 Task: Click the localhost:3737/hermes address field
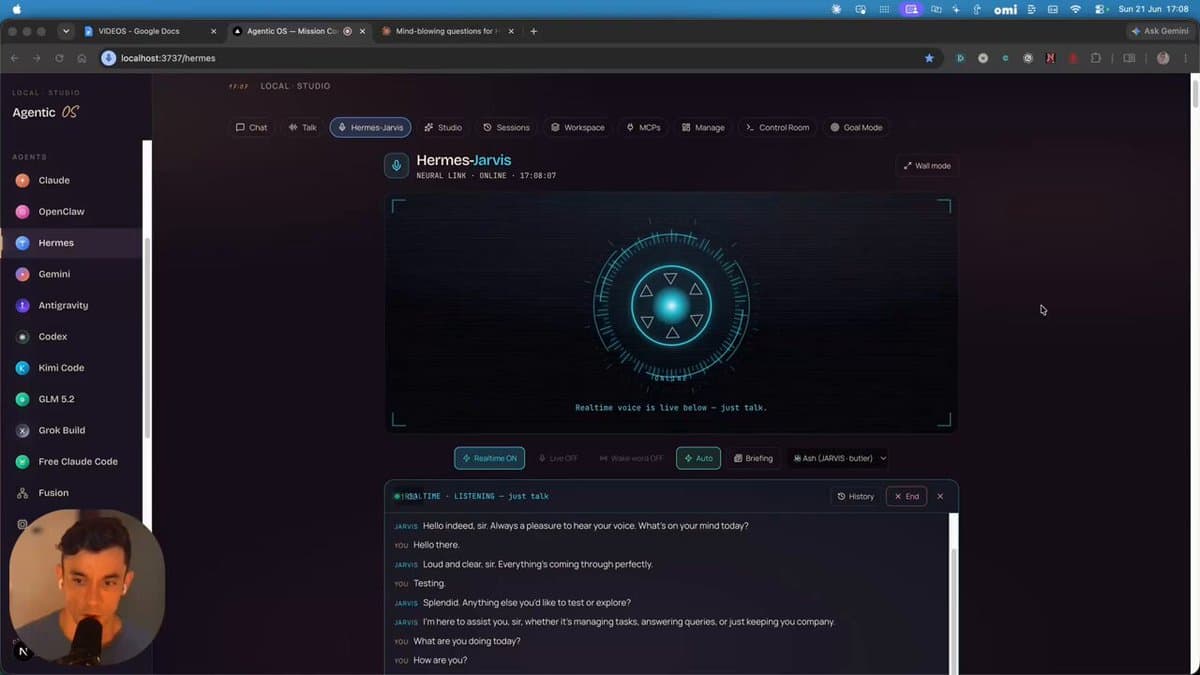coord(520,58)
